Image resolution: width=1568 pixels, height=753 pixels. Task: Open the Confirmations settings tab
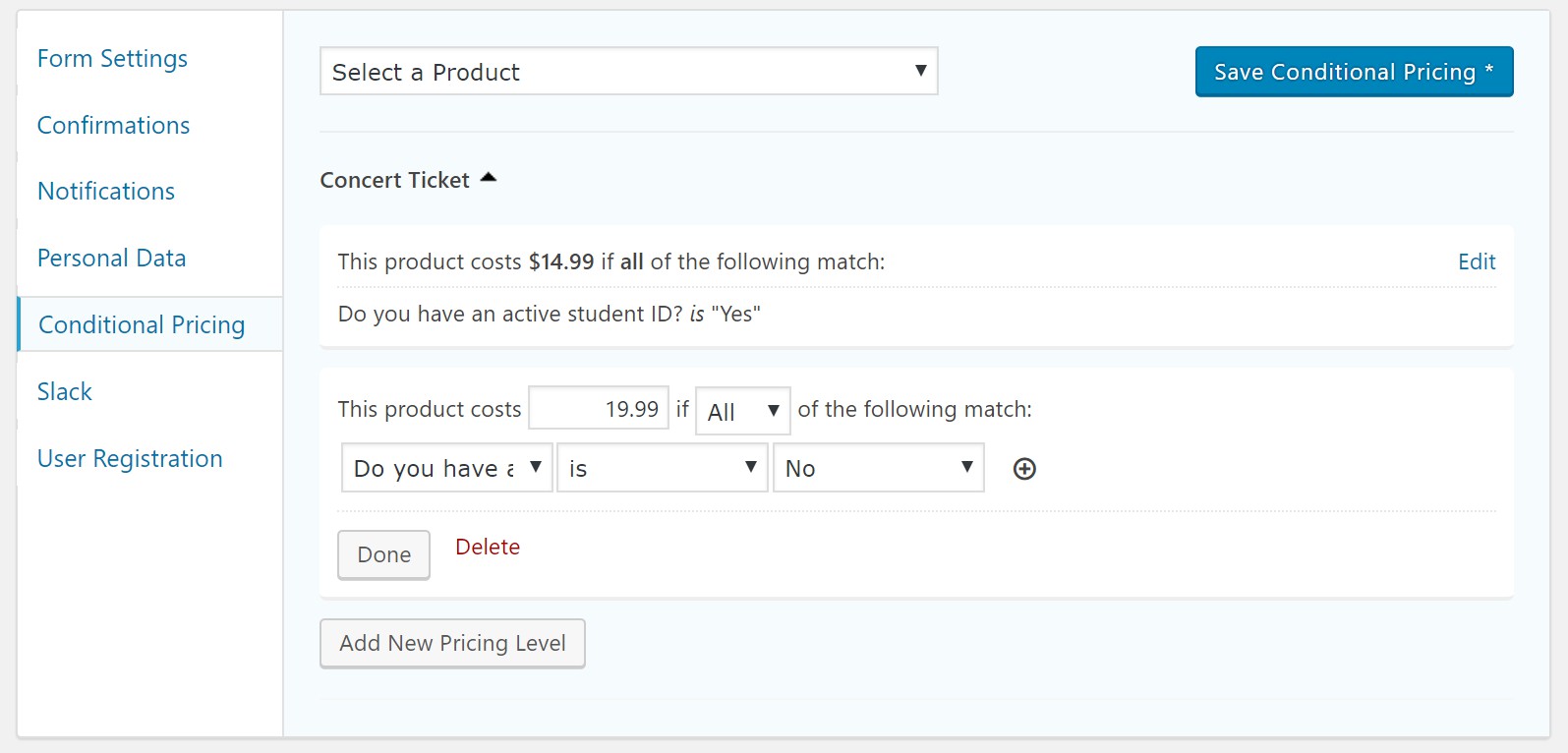[x=113, y=126]
